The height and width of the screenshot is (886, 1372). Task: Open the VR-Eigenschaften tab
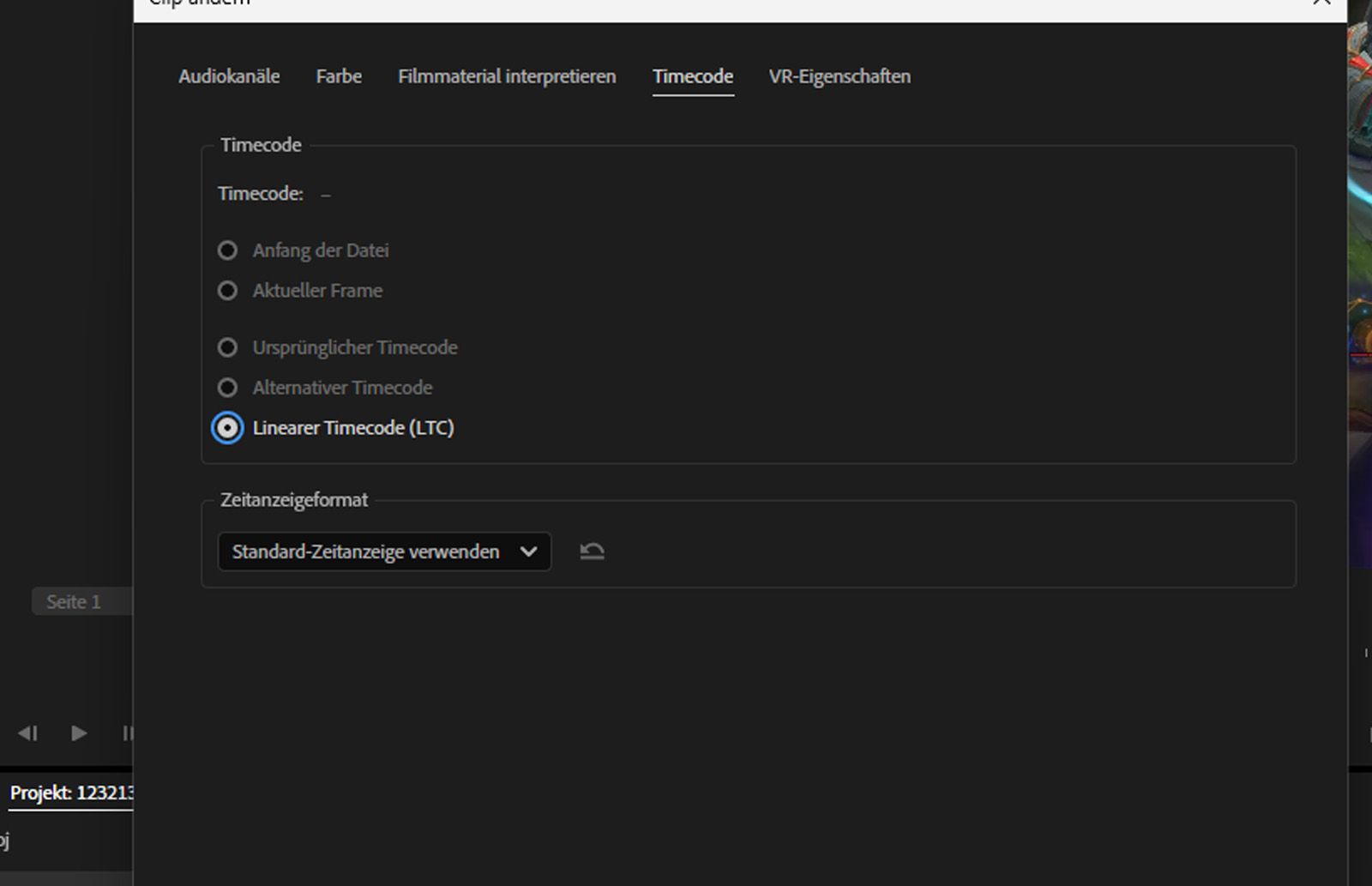839,76
